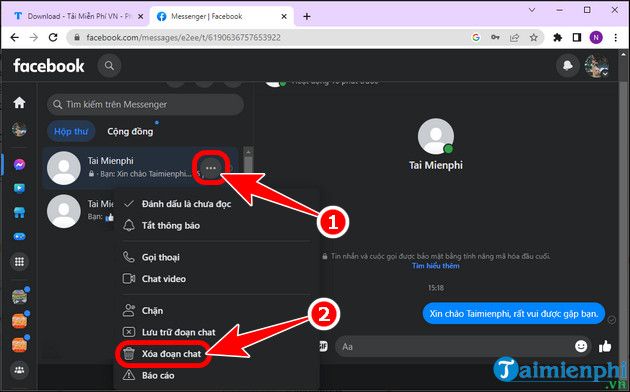Viewport: 630px width, 392px height.
Task: Click the Facebook logo
Action: [x=49, y=65]
